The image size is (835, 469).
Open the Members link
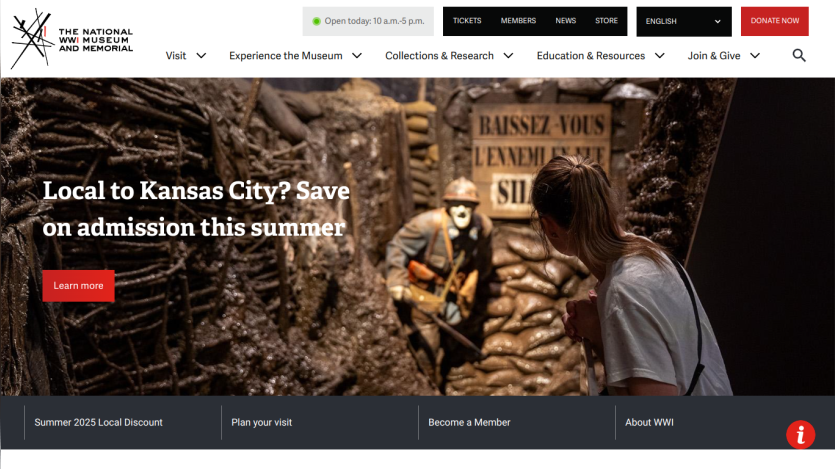(x=518, y=21)
